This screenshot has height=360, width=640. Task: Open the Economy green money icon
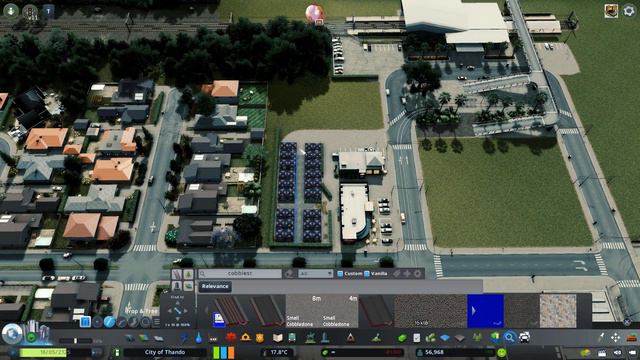[x=402, y=338]
